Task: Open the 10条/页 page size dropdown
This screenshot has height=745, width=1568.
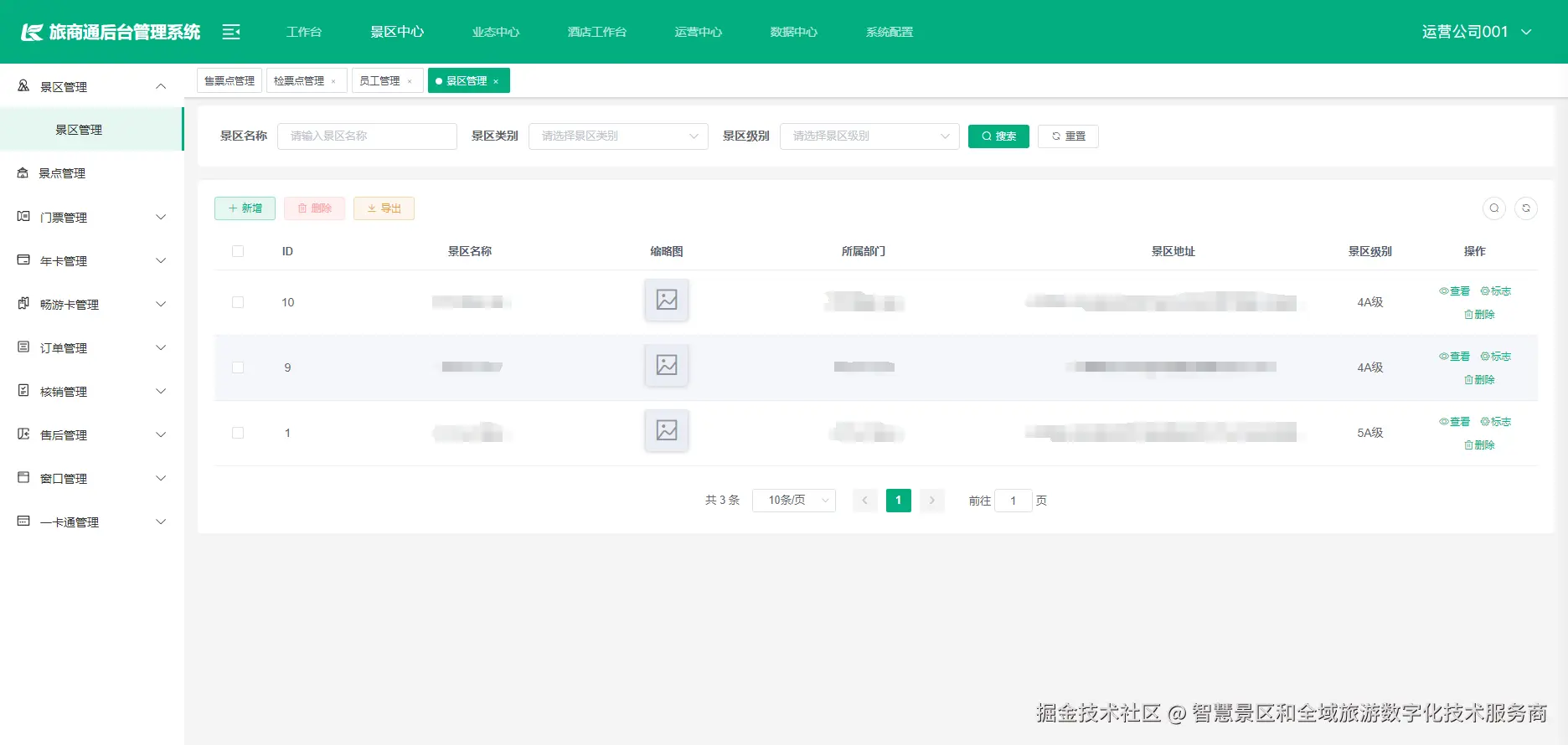Action: [794, 501]
